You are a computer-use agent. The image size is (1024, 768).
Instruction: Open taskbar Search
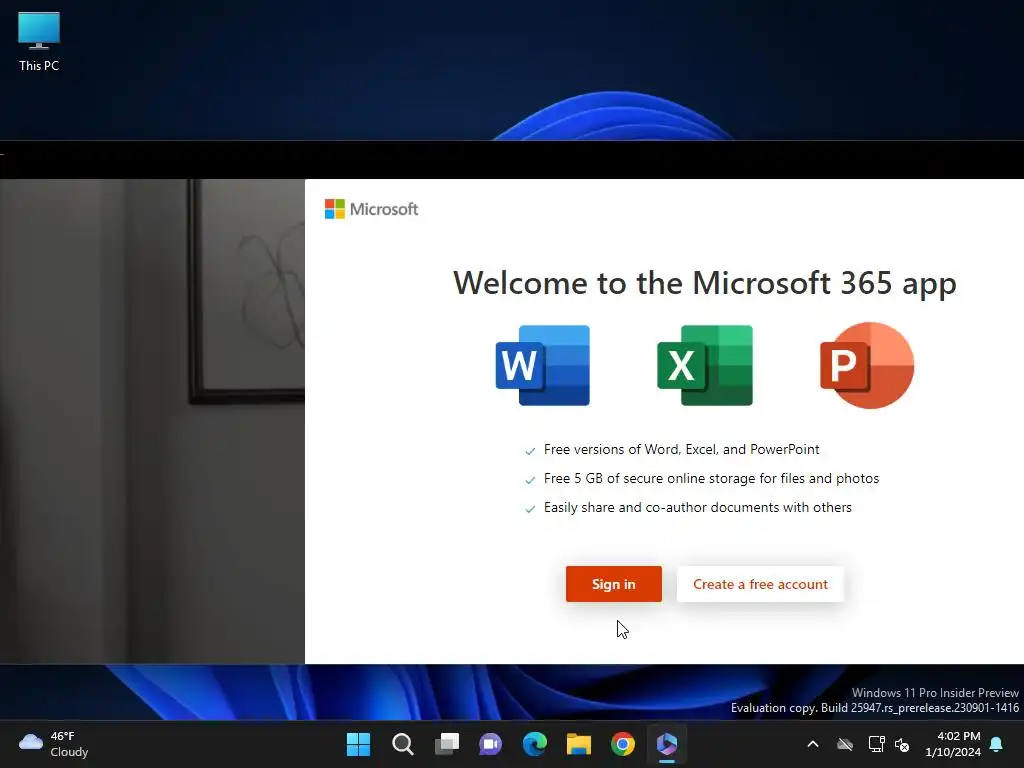(402, 744)
